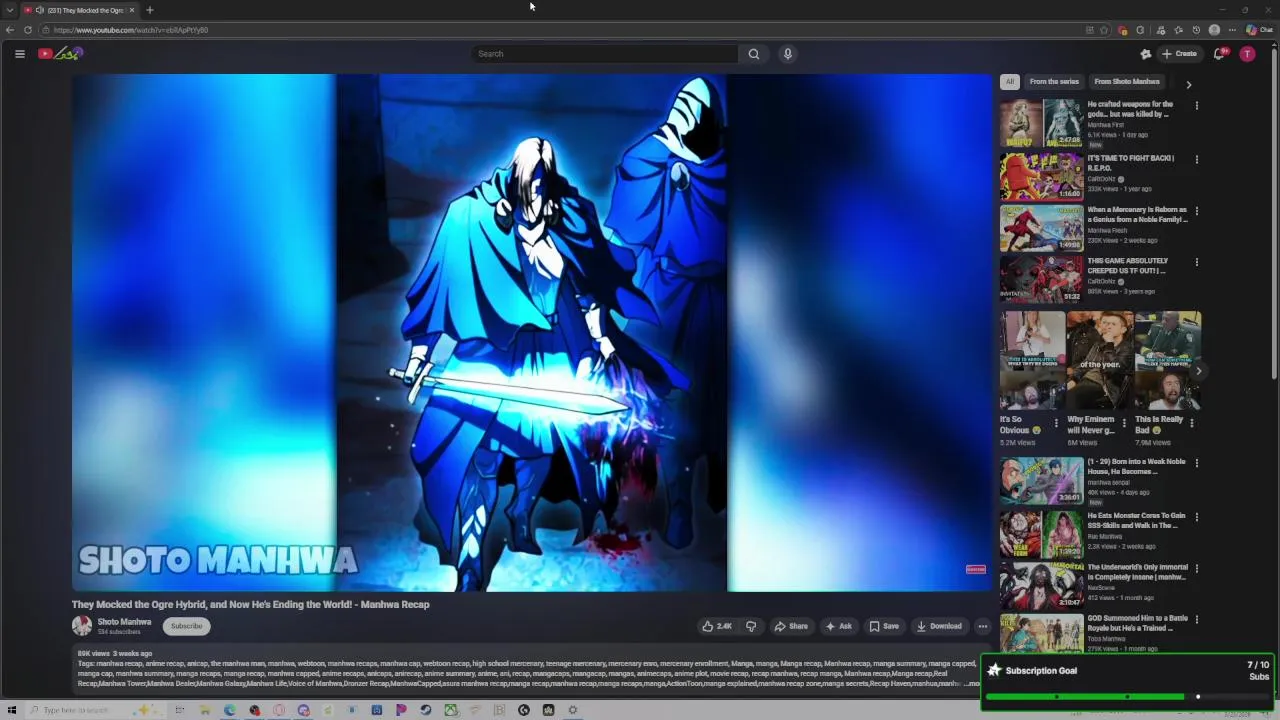This screenshot has width=1280, height=720.
Task: Play the 'He crafted weapons for the gods' thumbnail
Action: (x=1041, y=123)
